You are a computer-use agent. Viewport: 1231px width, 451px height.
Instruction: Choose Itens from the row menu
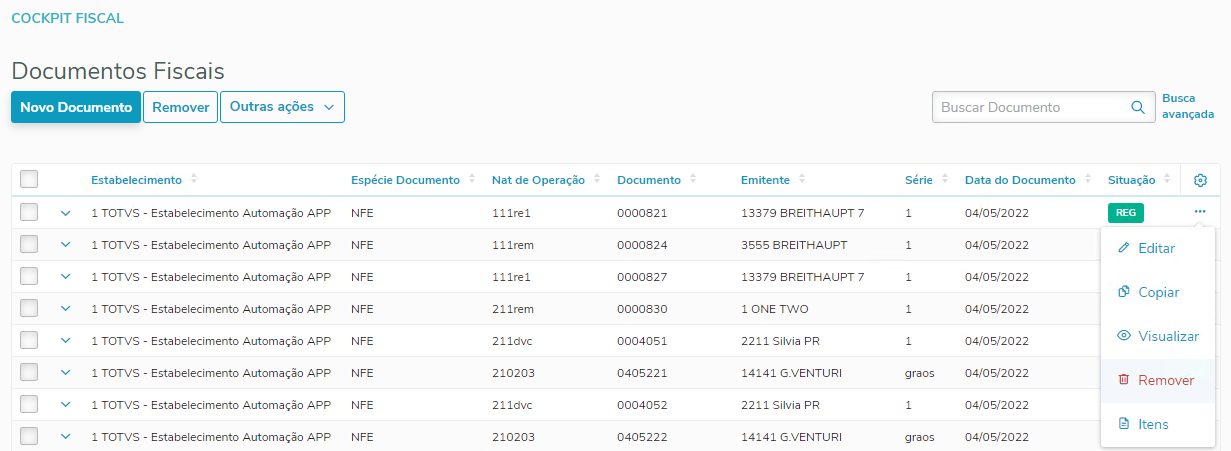tap(1158, 424)
